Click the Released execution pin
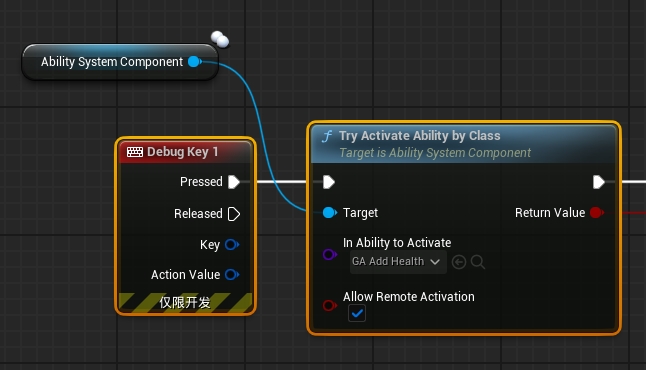The width and height of the screenshot is (646, 370). 234,214
